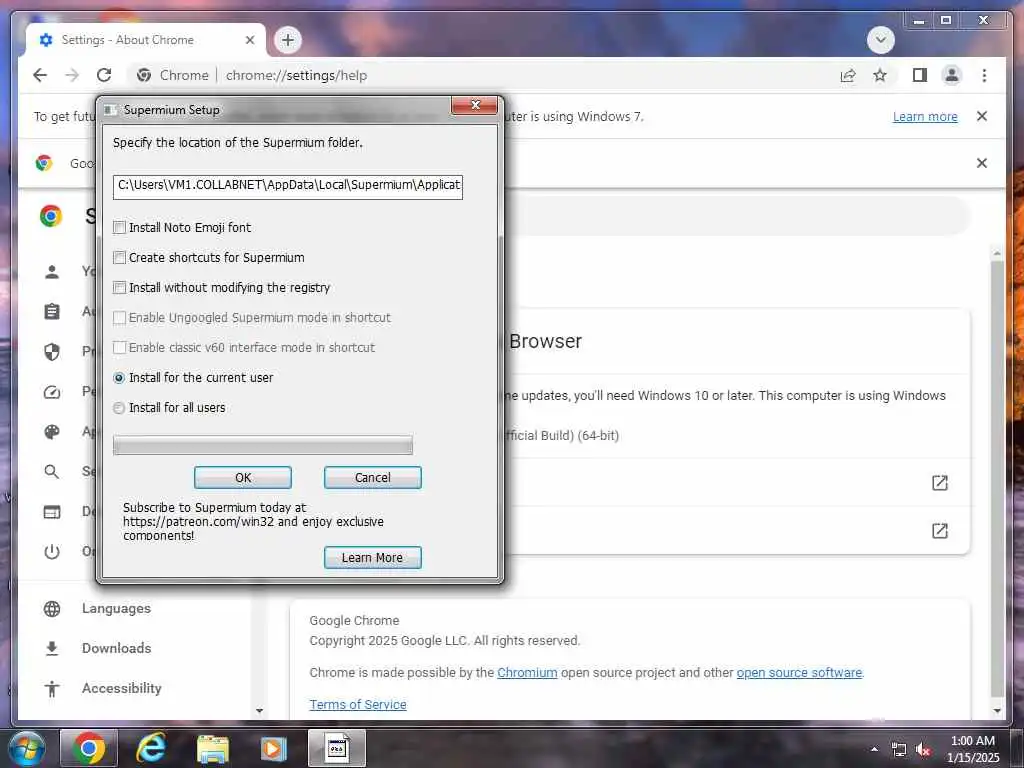Click the Supermium Setup progress bar
1024x768 pixels.
pos(263,445)
